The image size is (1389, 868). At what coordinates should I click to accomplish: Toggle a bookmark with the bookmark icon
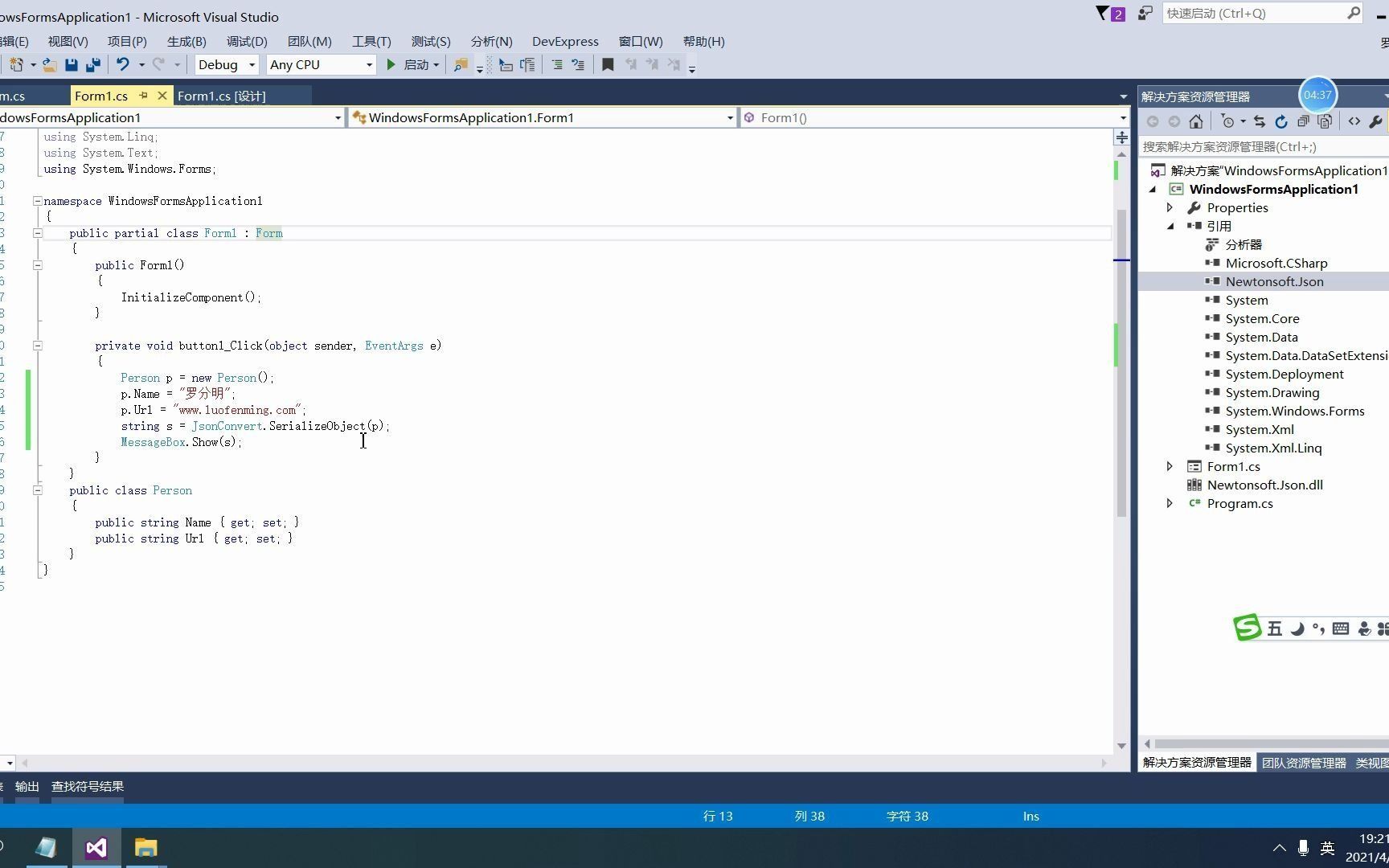point(608,65)
